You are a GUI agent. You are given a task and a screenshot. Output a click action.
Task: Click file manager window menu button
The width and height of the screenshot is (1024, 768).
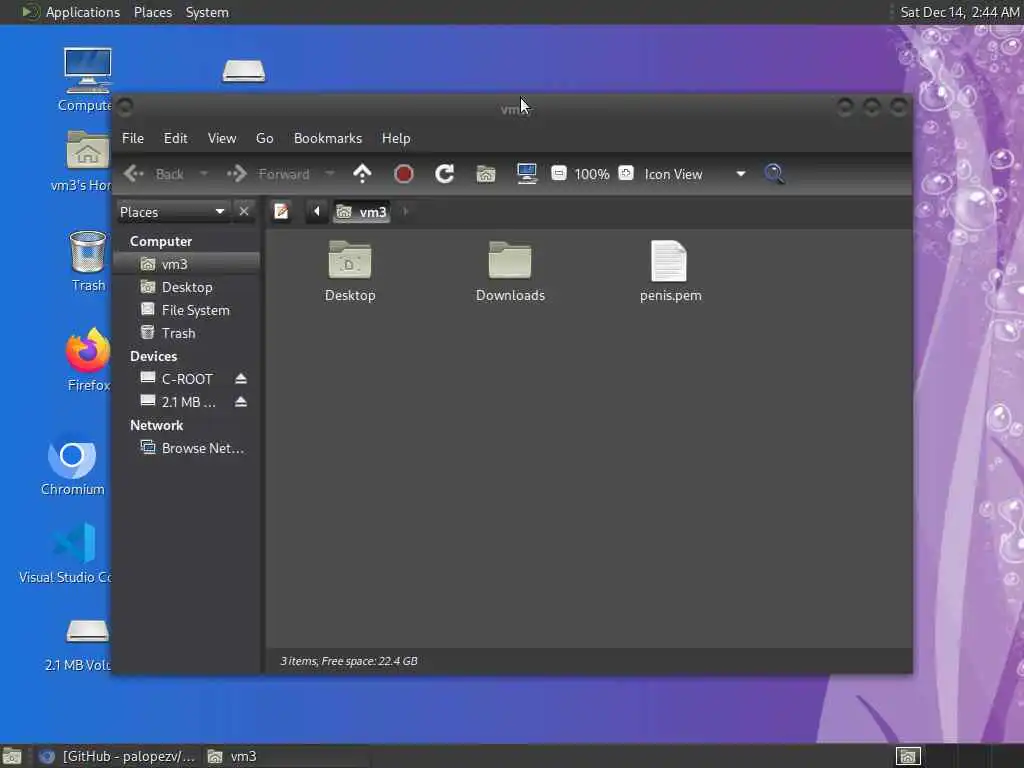(x=125, y=106)
